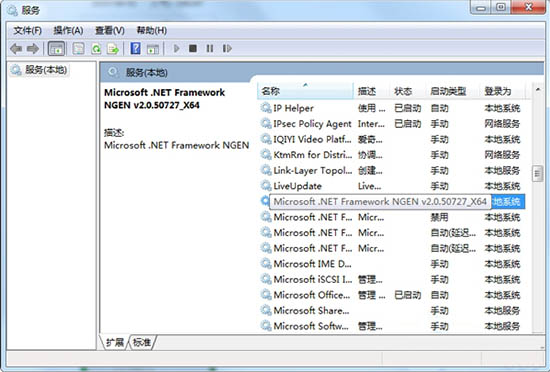550x372 pixels.
Task: Click the Start service play icon
Action: pos(176,48)
